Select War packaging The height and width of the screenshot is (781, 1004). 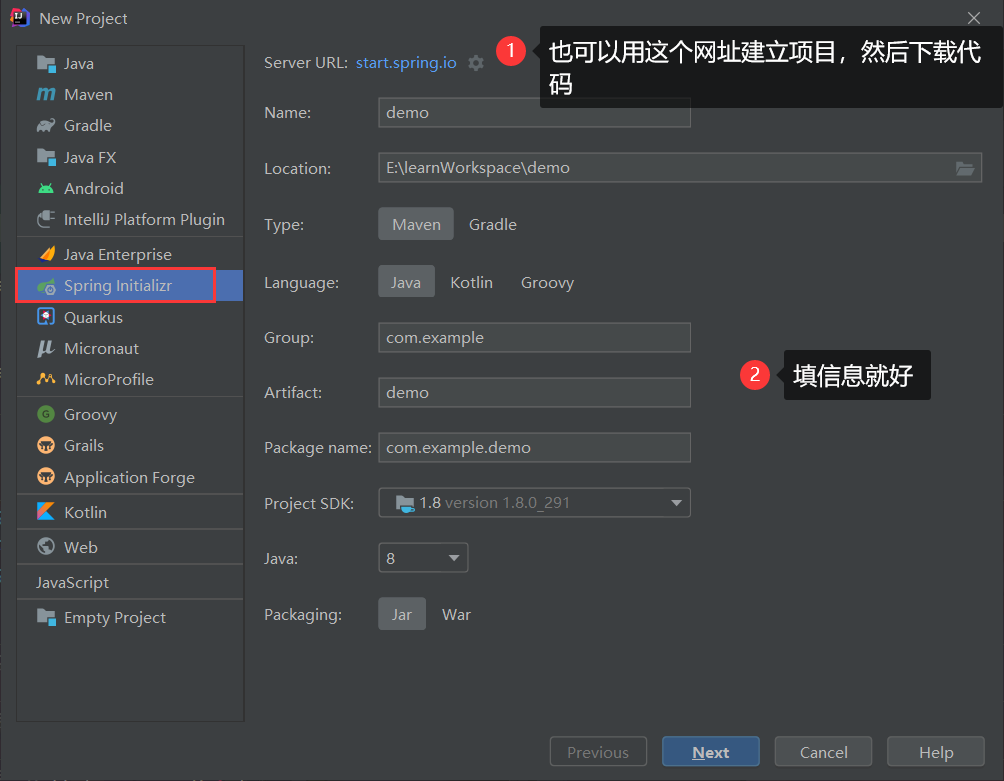[x=457, y=614]
